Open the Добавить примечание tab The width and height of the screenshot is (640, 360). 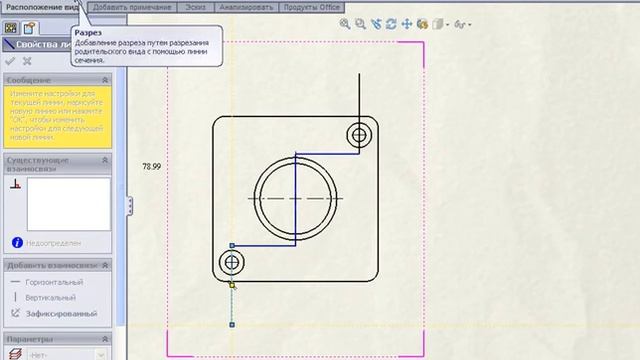click(132, 7)
